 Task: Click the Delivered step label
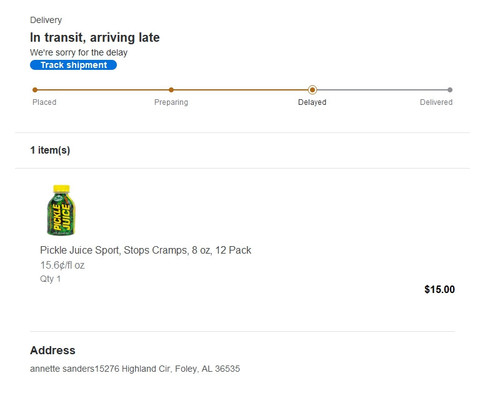436,102
